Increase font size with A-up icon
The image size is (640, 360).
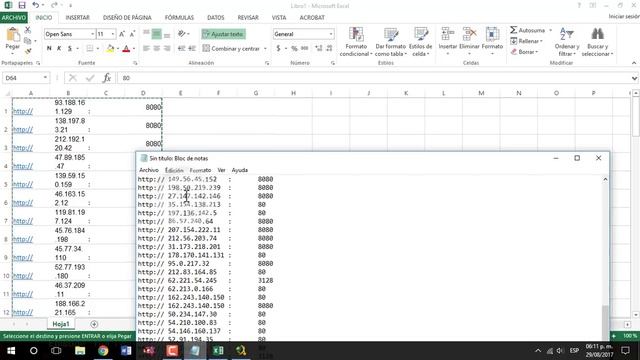(122, 34)
